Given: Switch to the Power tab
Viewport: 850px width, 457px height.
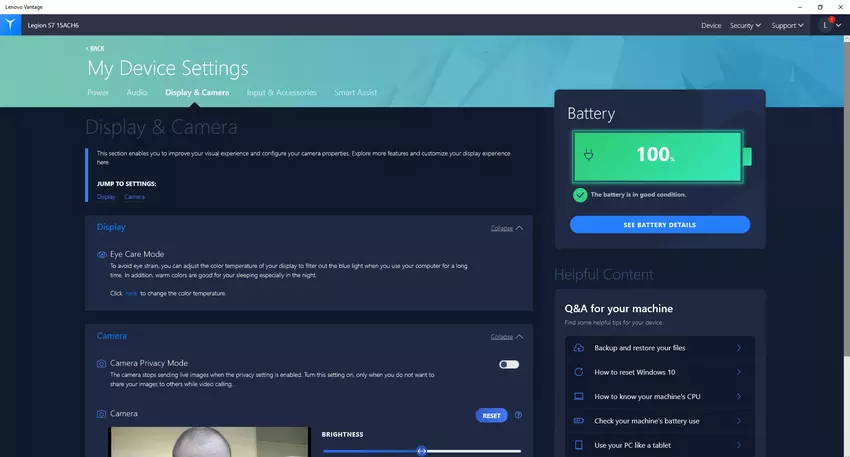Looking at the screenshot, I should click(x=98, y=93).
